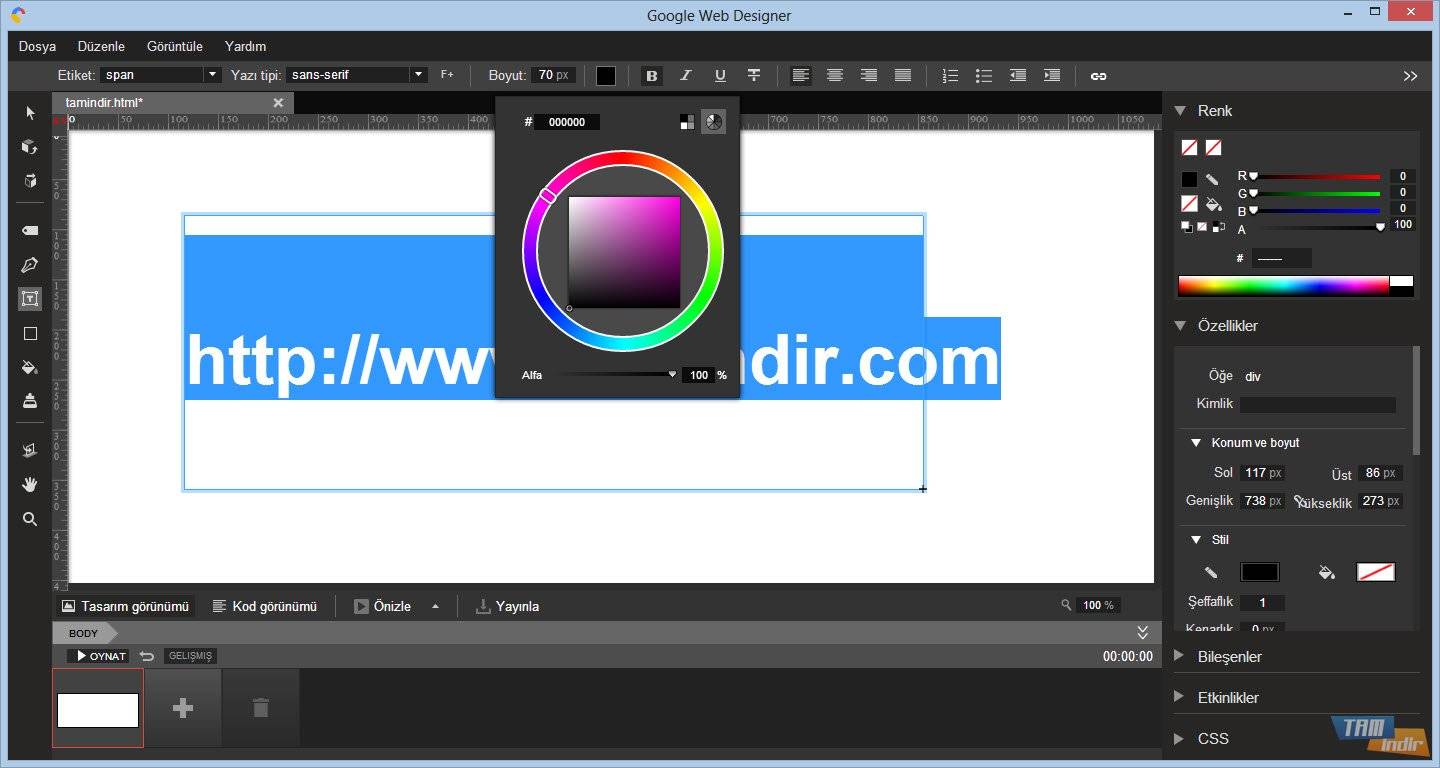Toggle bold text formatting
1440x768 pixels.
(x=652, y=76)
